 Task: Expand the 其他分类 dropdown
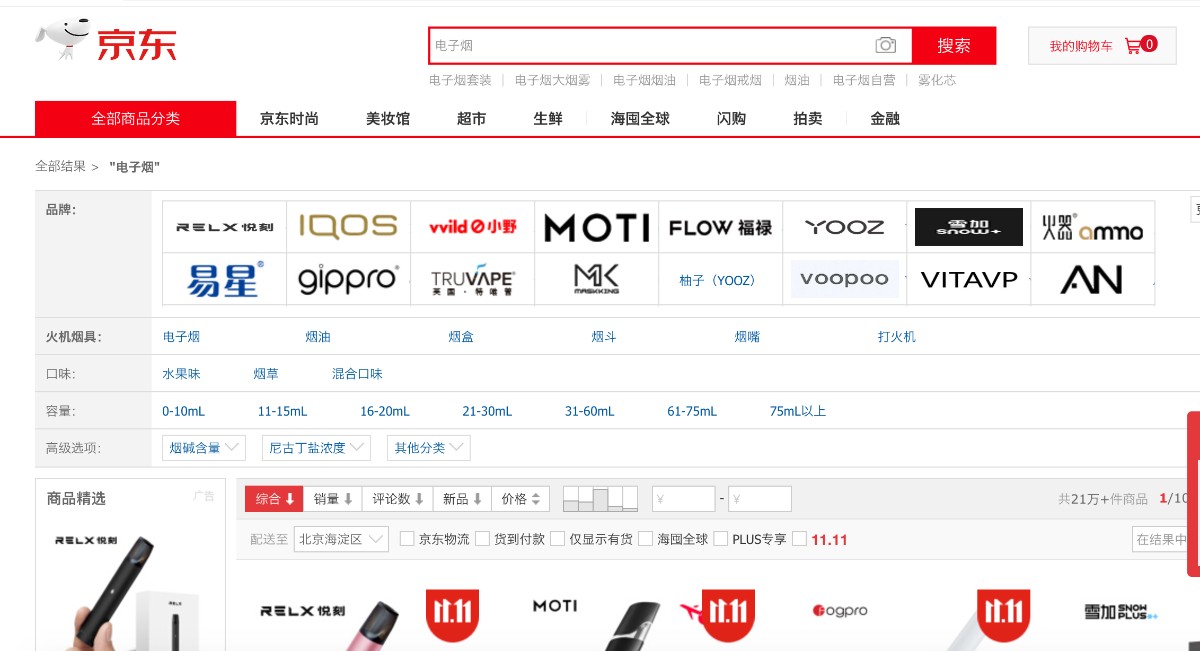429,448
